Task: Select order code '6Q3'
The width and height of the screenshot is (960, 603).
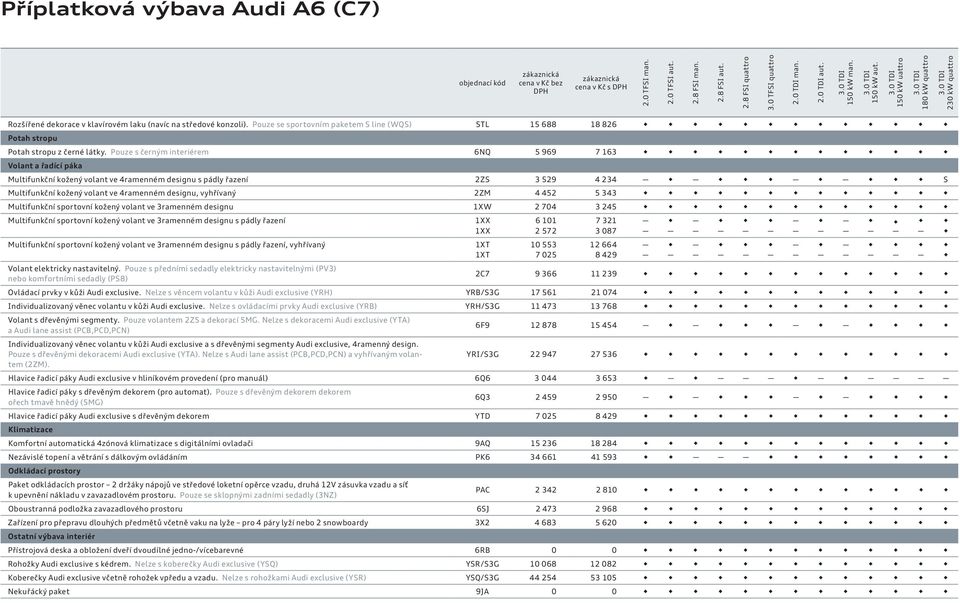Action: pyautogui.click(x=482, y=397)
